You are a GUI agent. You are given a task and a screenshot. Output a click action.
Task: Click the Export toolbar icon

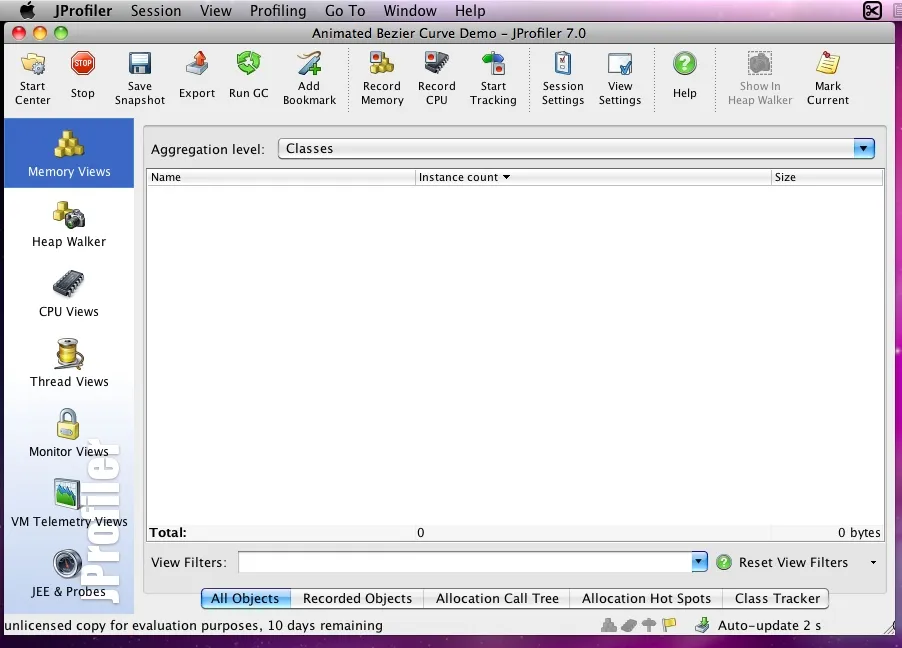coord(197,63)
